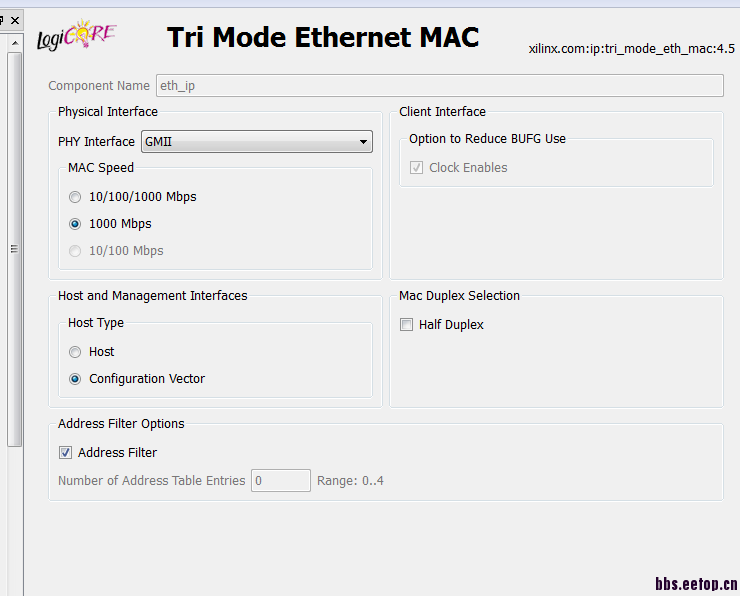Click the 'Number of Address Table Entries' label
The height and width of the screenshot is (596, 740).
pos(151,481)
